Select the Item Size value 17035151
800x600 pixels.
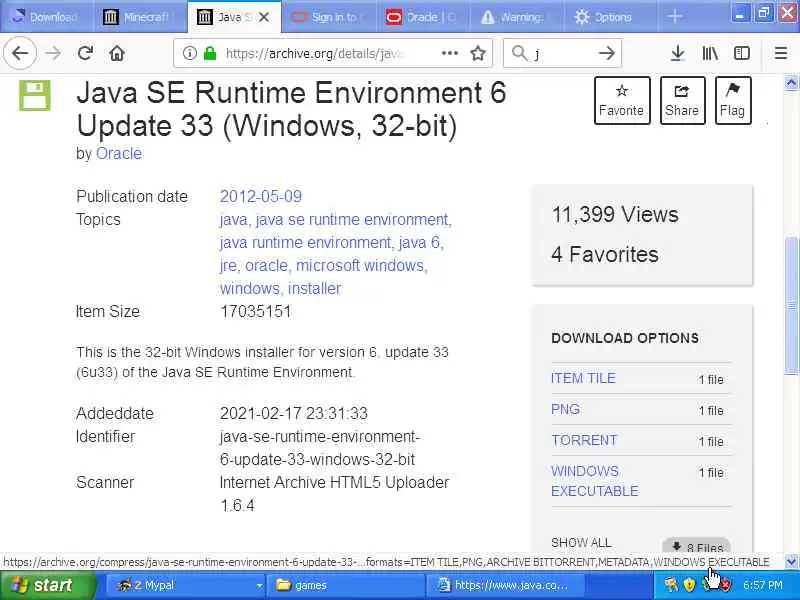pyautogui.click(x=256, y=311)
